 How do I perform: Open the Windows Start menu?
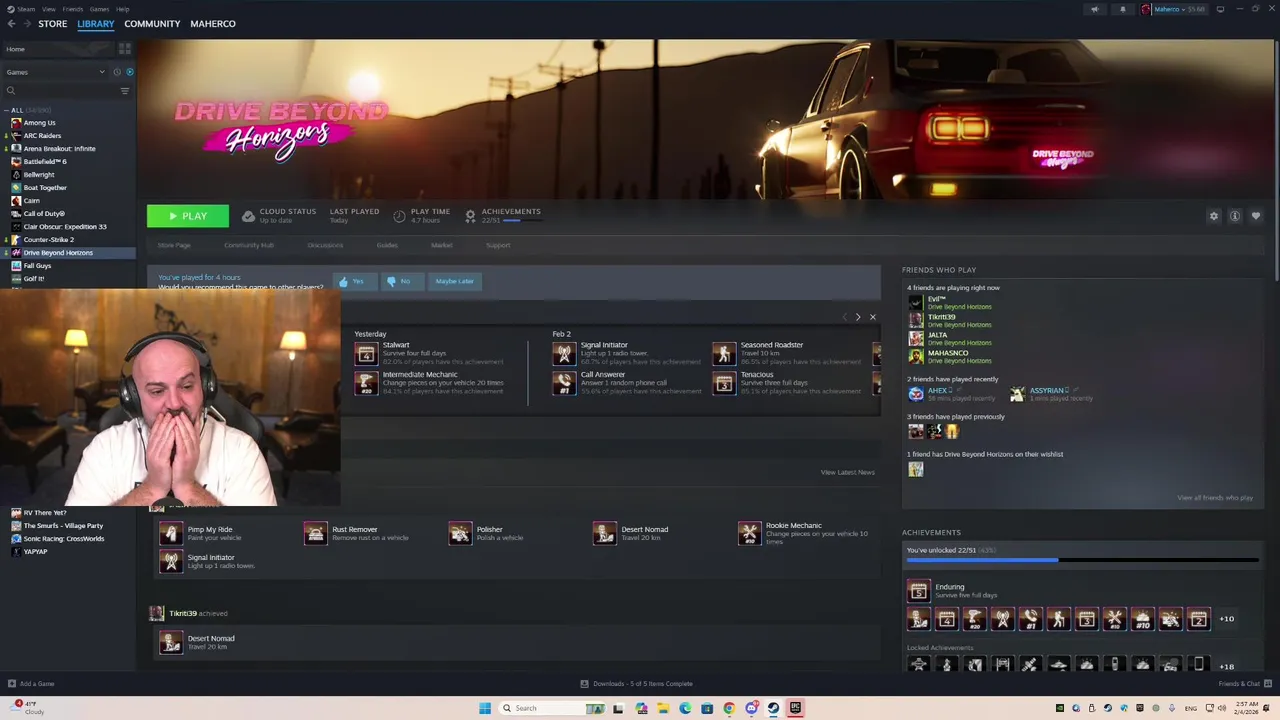click(485, 708)
